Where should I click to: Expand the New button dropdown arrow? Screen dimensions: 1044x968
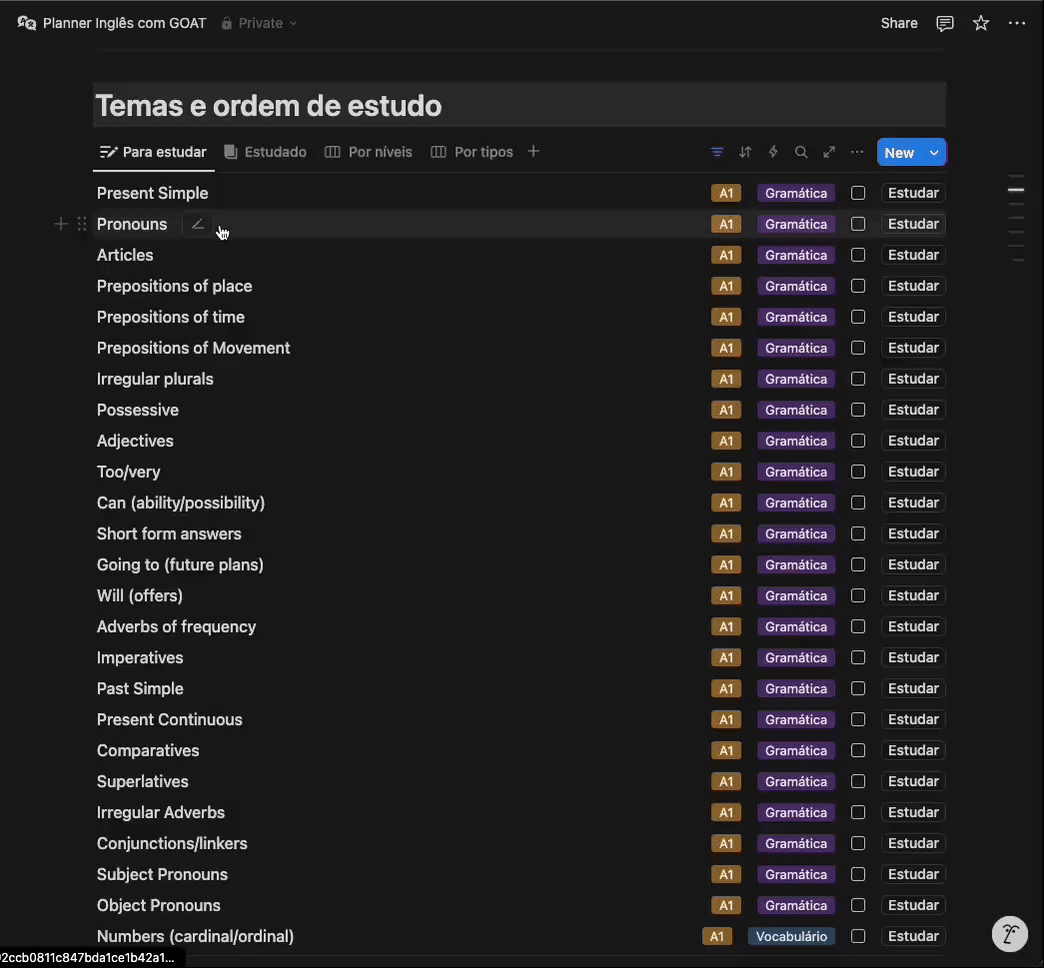934,153
